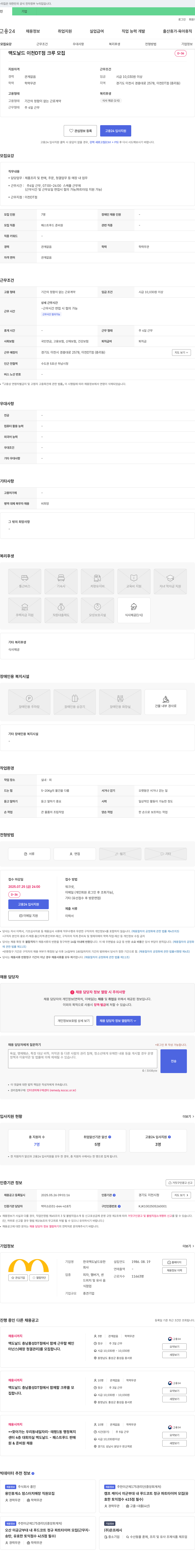The width and height of the screenshot is (195, 1568).
Task: Show info tooltip beside 인증기관
Action: [114, 1195]
